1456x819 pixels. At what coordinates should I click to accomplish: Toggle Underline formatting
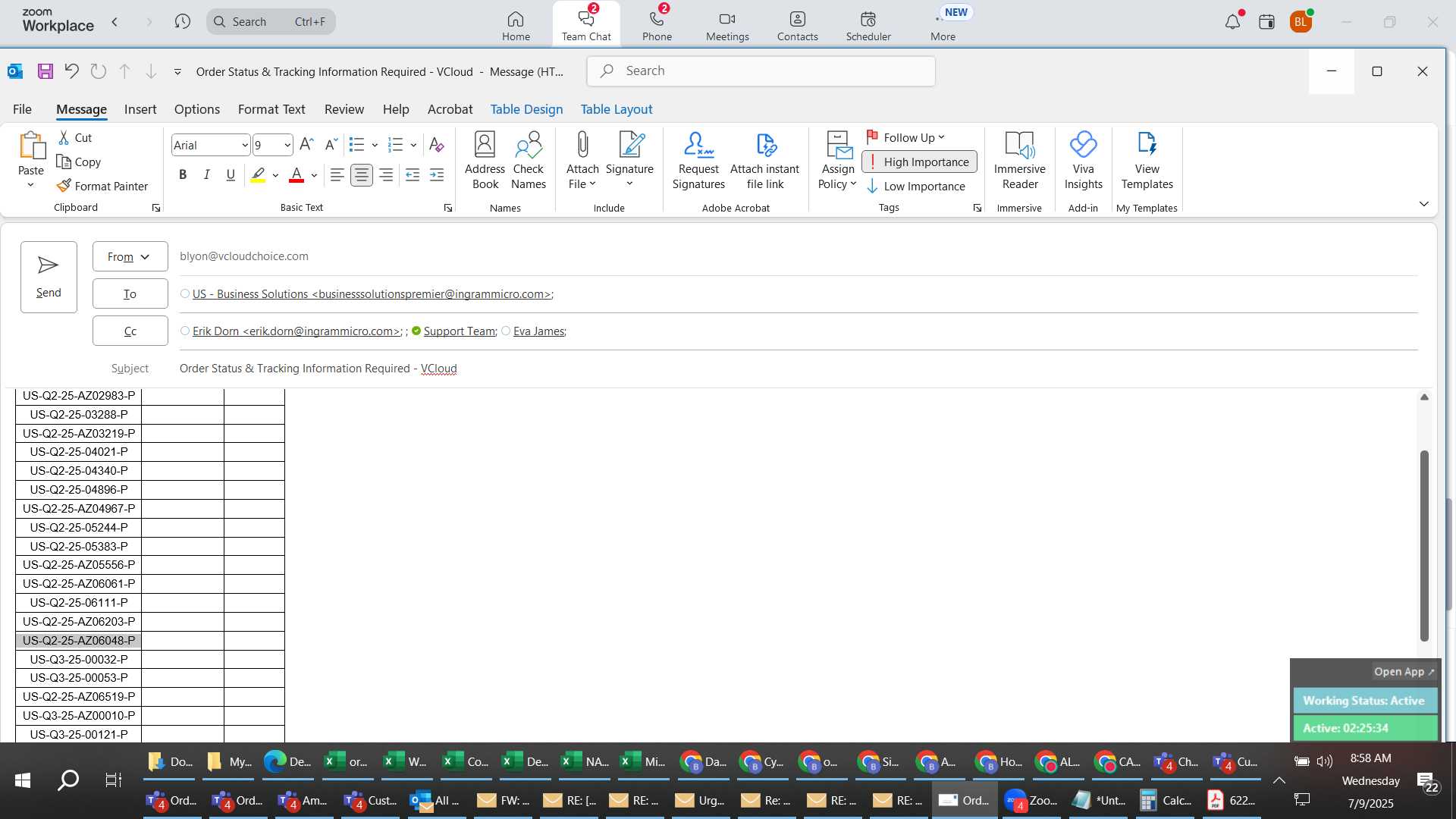[231, 175]
